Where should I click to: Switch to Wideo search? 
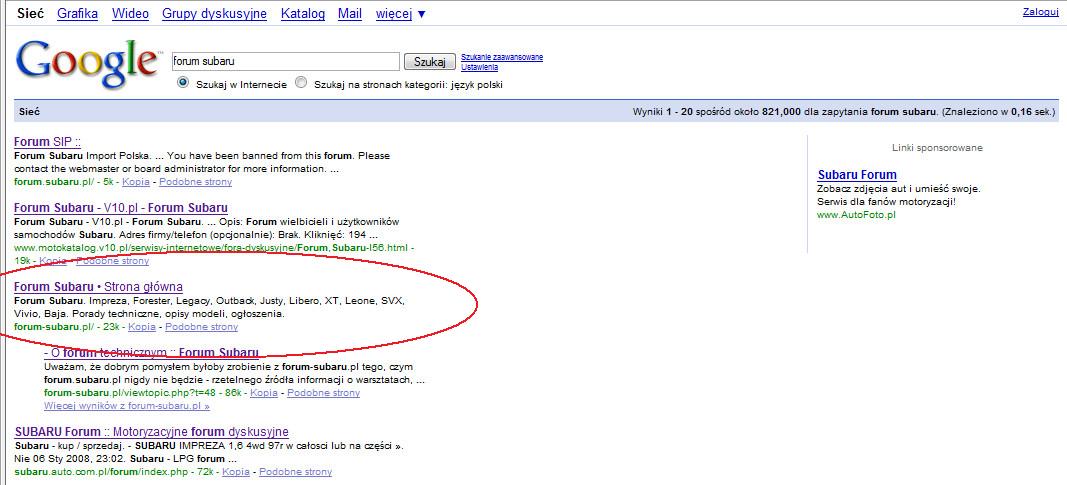[x=130, y=14]
